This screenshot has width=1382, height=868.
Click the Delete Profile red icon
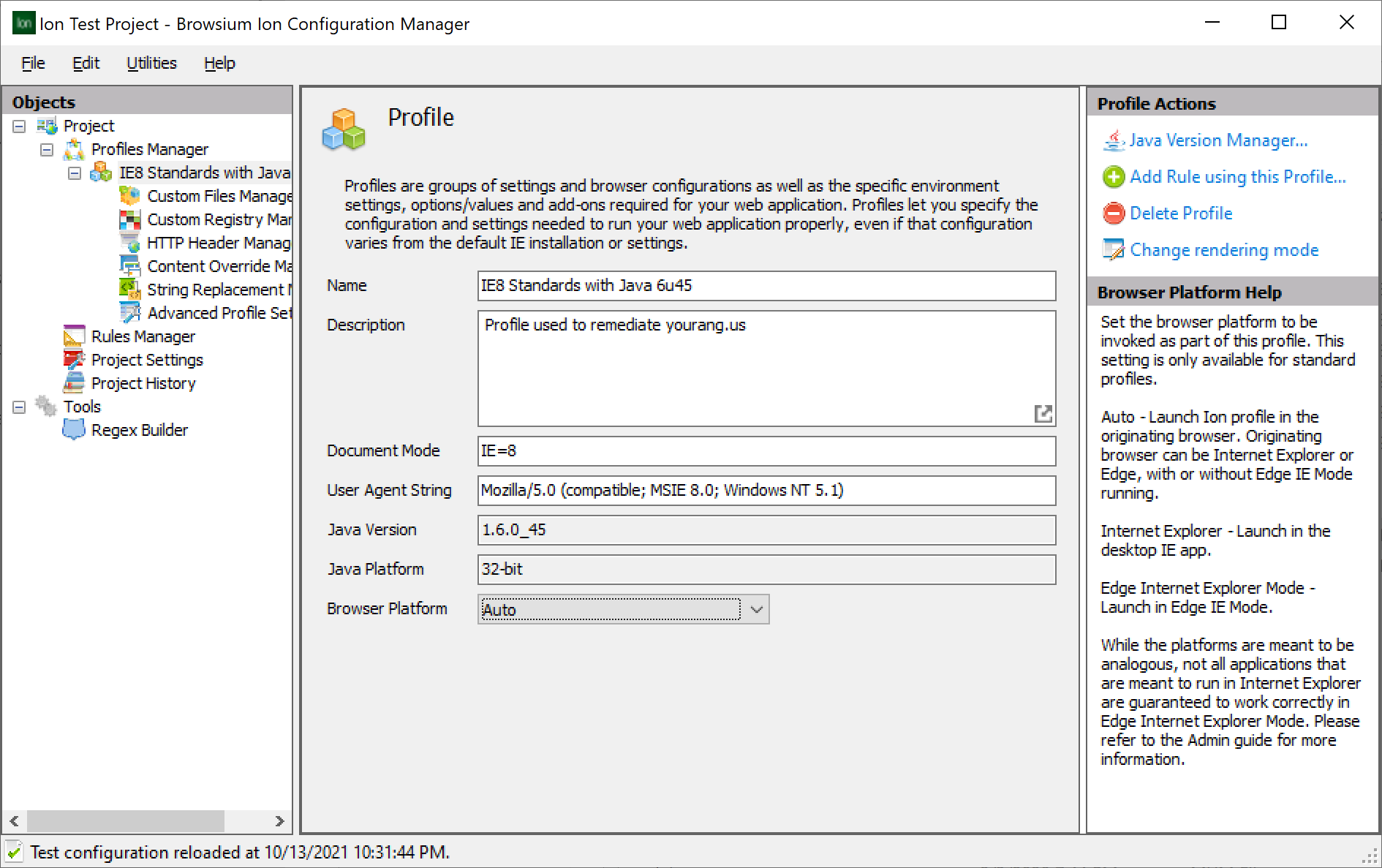pos(1113,213)
